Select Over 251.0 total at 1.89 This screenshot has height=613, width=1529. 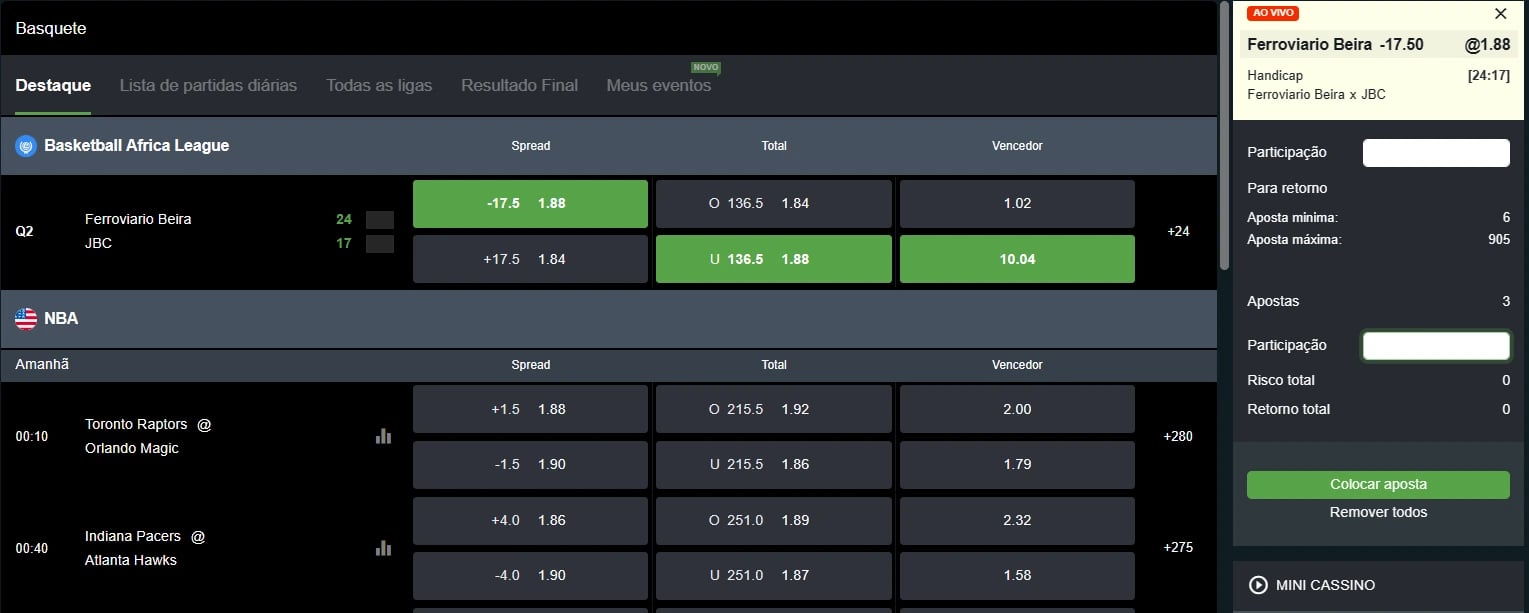(x=773, y=521)
